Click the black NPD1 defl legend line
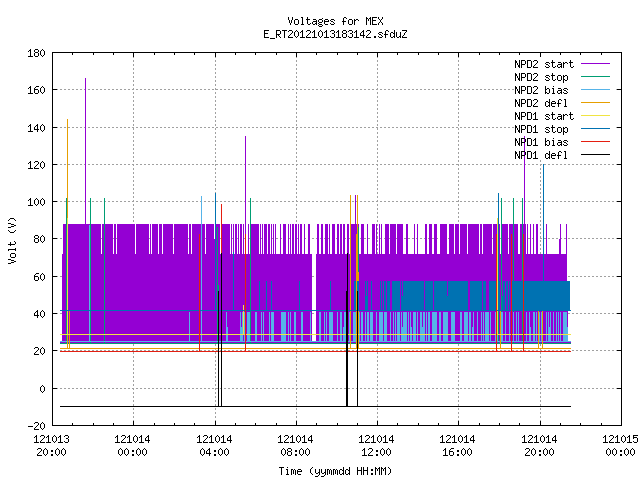The height and width of the screenshot is (480, 640). (x=595, y=155)
